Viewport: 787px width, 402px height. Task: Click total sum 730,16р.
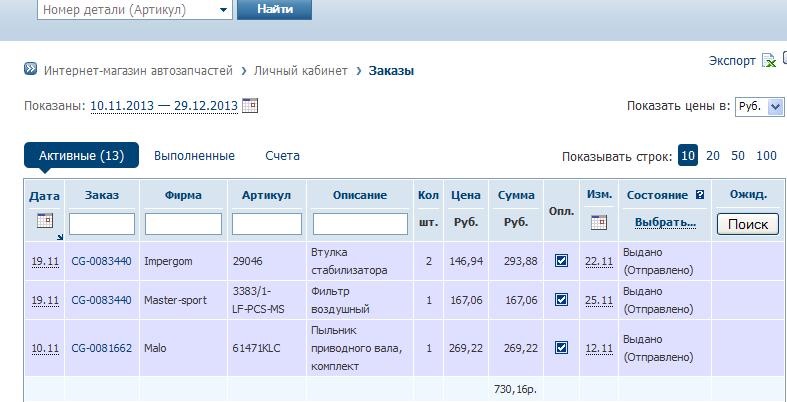coord(515,389)
